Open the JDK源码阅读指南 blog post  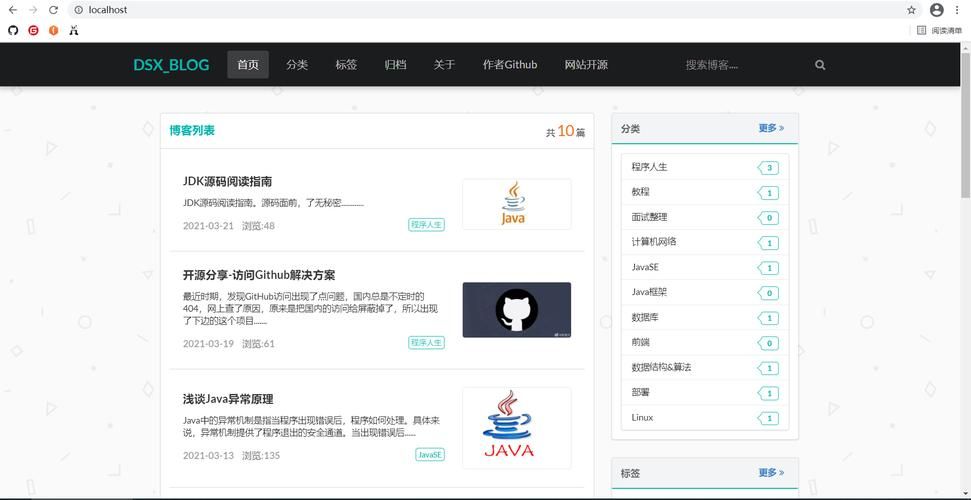[227, 181]
